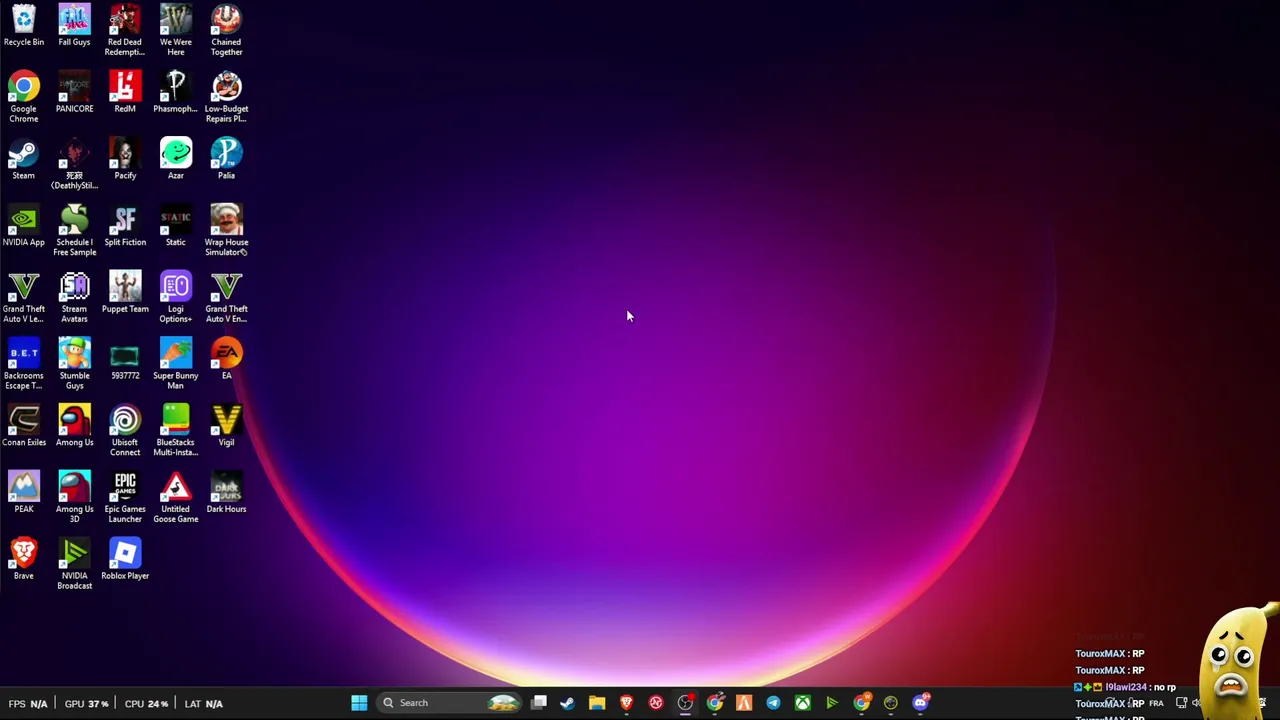Select Backrooms Escape T... shortcut
1280x720 pixels.
(23, 365)
